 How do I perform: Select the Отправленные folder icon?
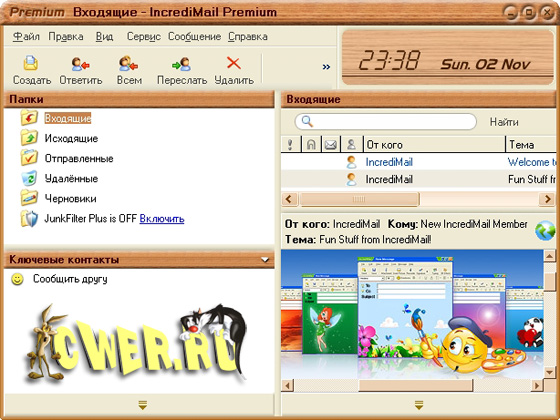pyautogui.click(x=29, y=158)
